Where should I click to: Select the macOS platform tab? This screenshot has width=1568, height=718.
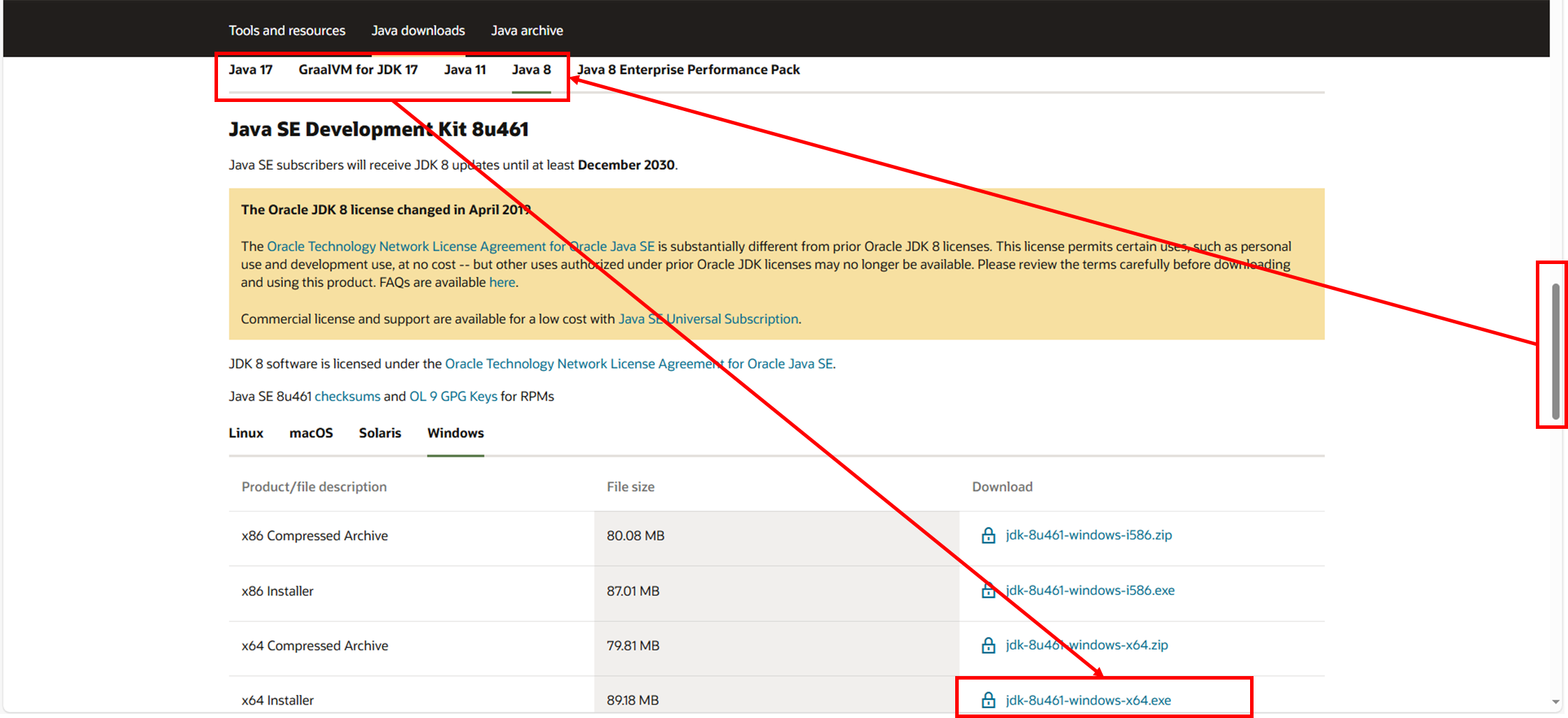pyautogui.click(x=311, y=433)
